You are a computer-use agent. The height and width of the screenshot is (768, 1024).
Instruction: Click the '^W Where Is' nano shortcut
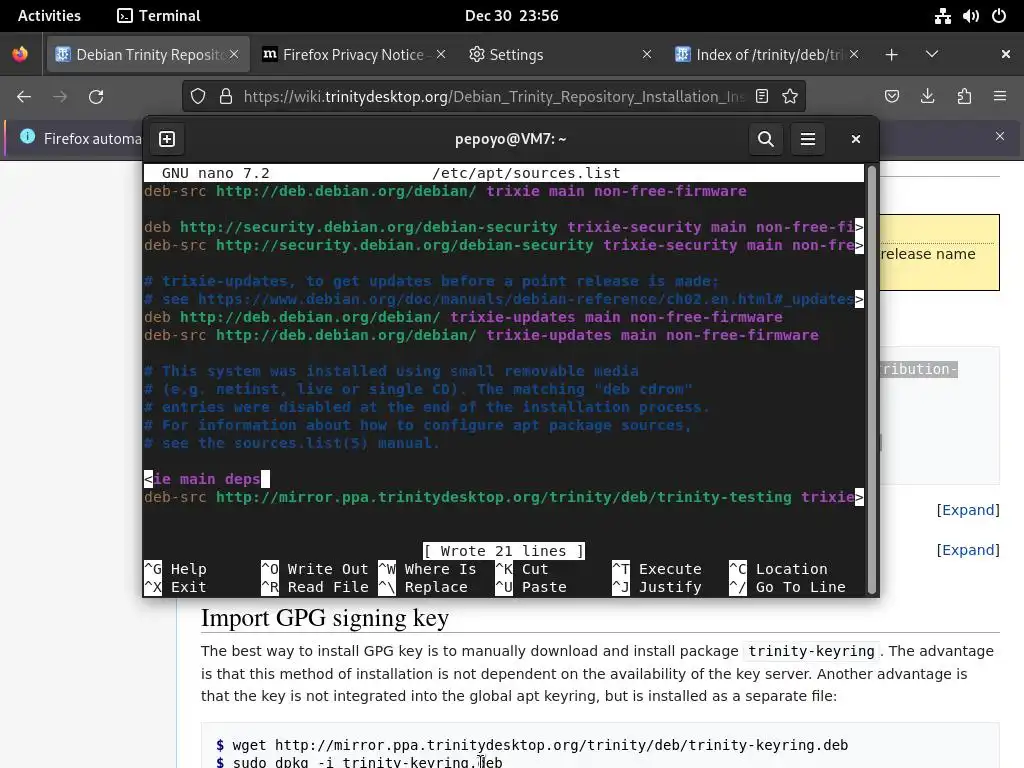tap(427, 569)
